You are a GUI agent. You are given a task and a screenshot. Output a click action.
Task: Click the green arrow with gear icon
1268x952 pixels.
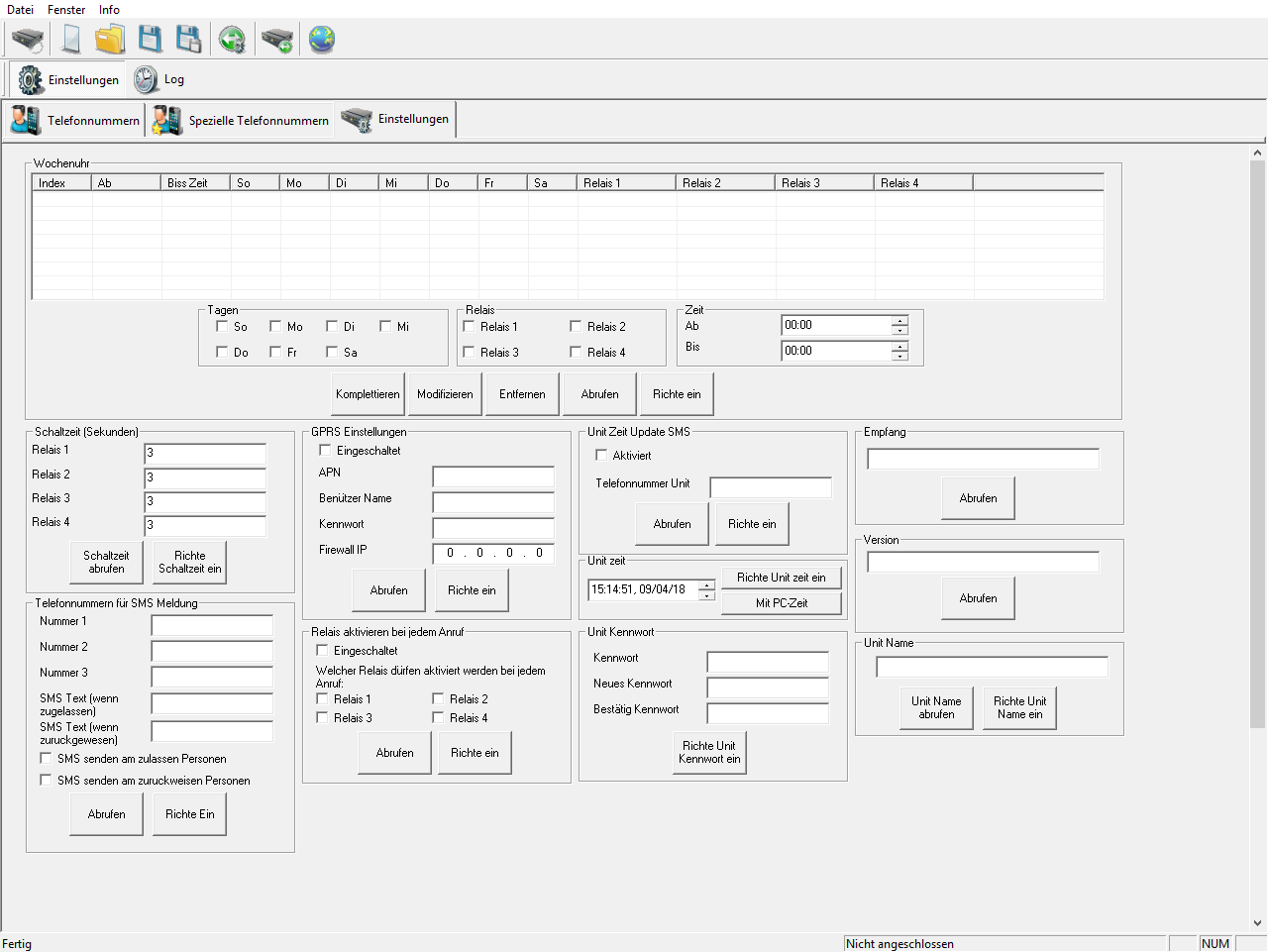[x=232, y=40]
